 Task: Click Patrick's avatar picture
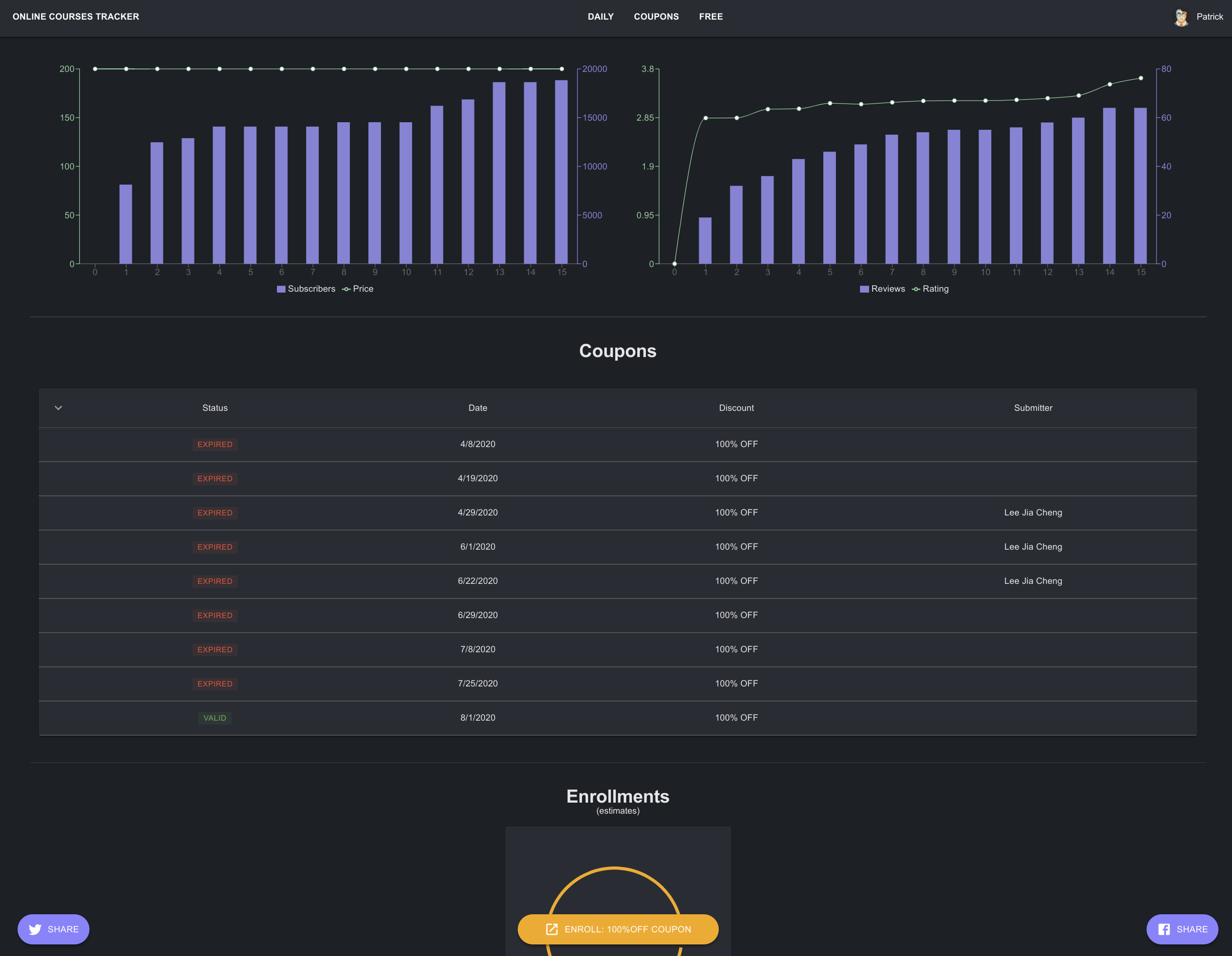point(1181,17)
